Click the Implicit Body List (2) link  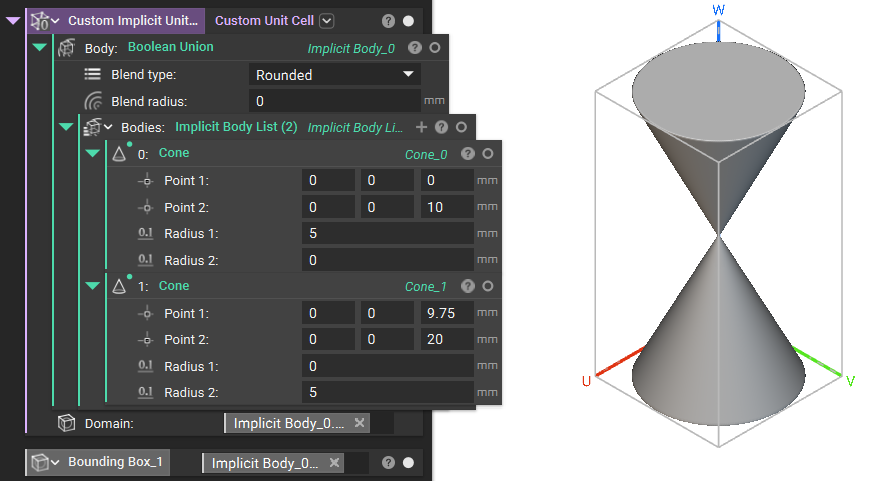point(236,127)
